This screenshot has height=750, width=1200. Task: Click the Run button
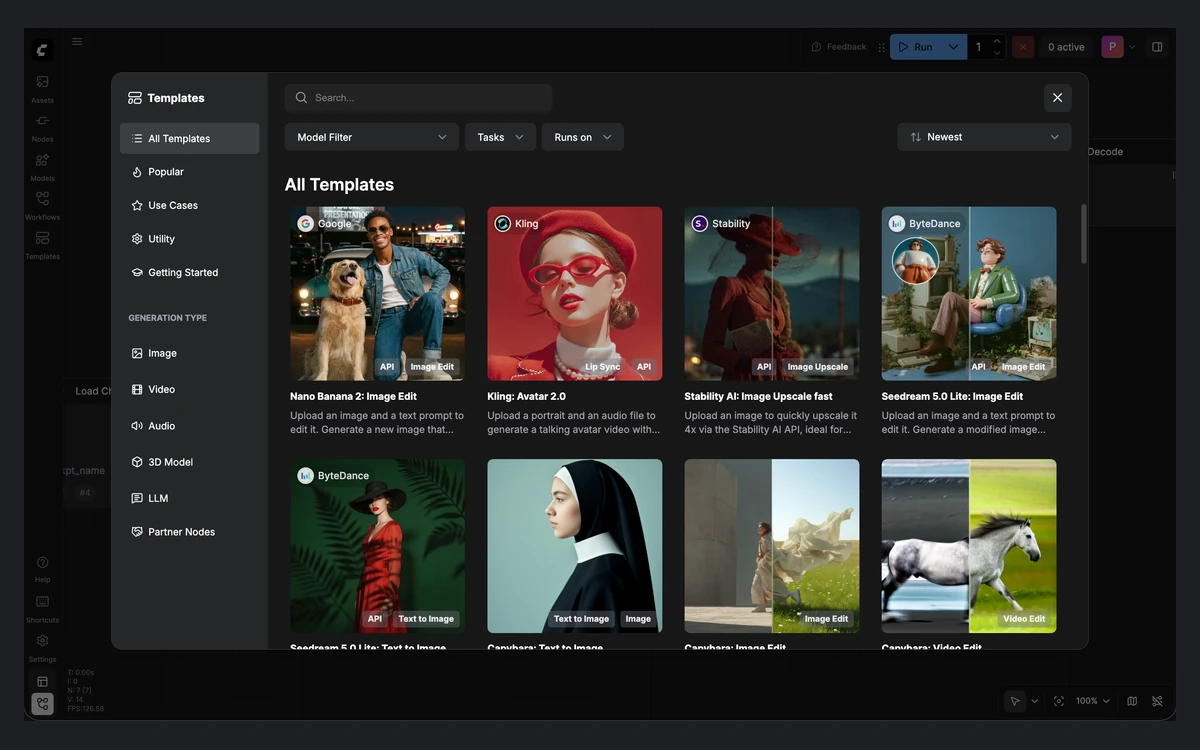coord(916,47)
